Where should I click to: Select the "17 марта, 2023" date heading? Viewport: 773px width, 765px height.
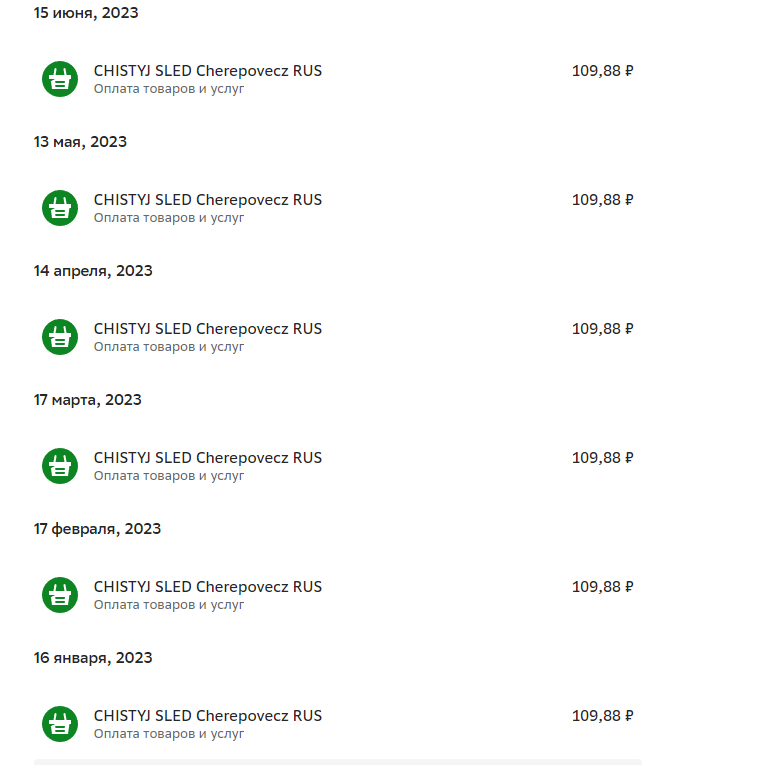tap(88, 400)
